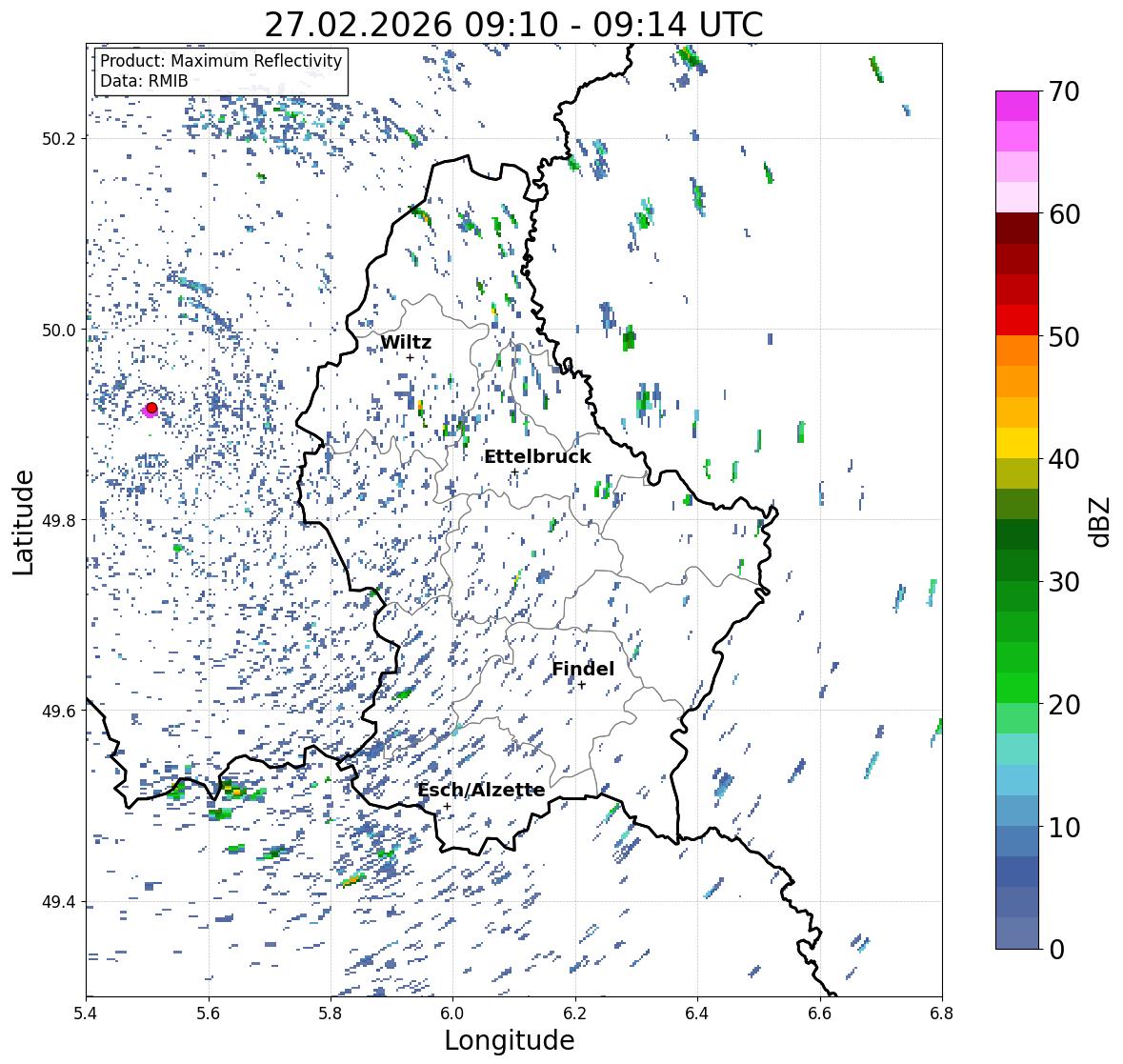This screenshot has height=1064, width=1123.
Task: Click longitude tick label 5.8
Action: pos(331,1014)
